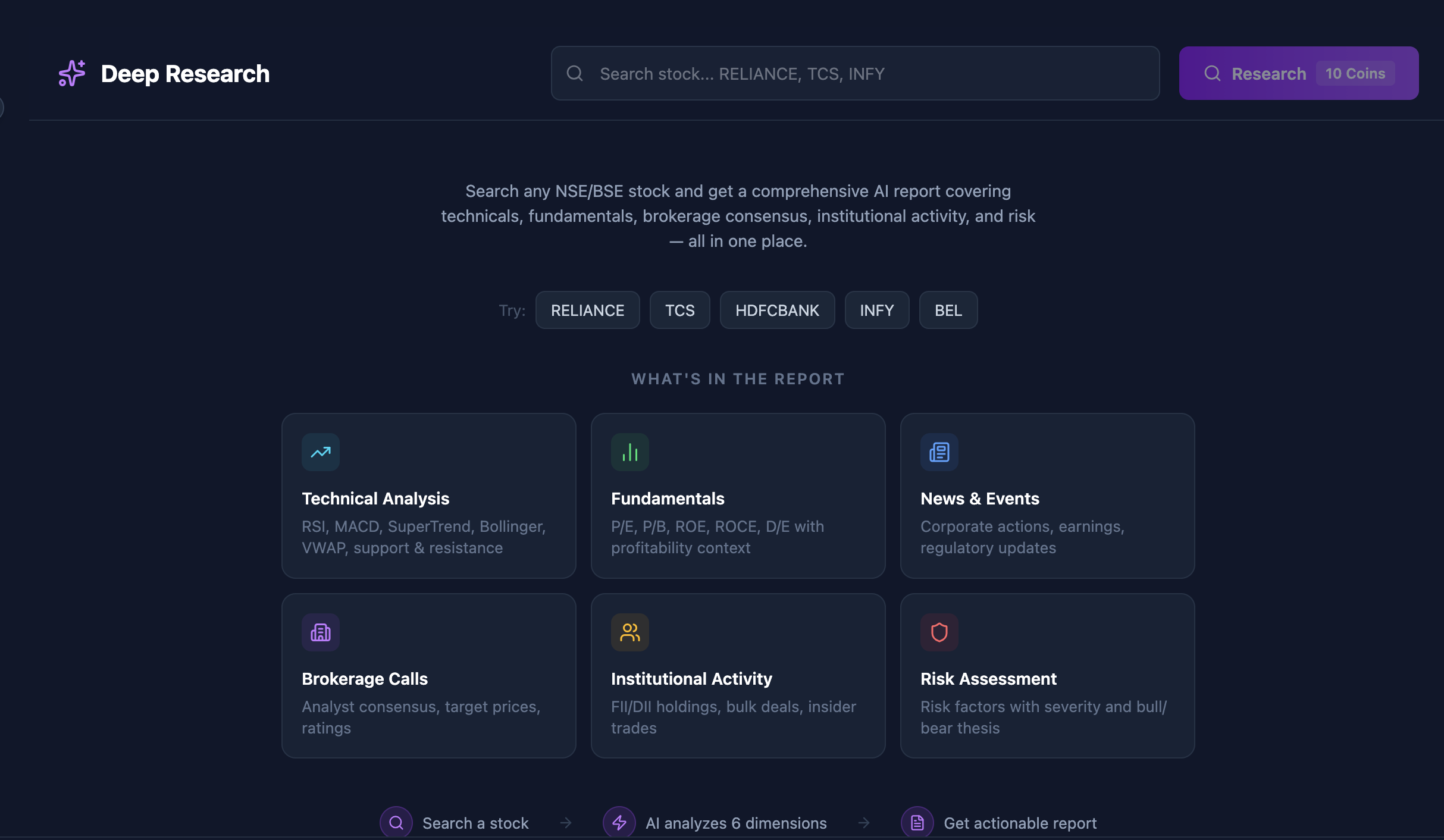Select the Institutional Activity people icon
The width and height of the screenshot is (1444, 840).
629,632
